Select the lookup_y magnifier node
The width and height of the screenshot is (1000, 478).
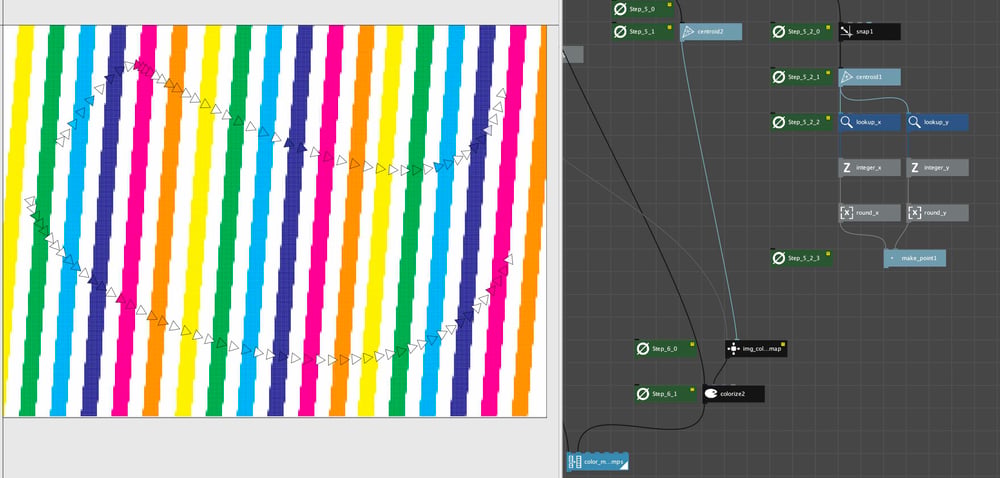(x=937, y=122)
